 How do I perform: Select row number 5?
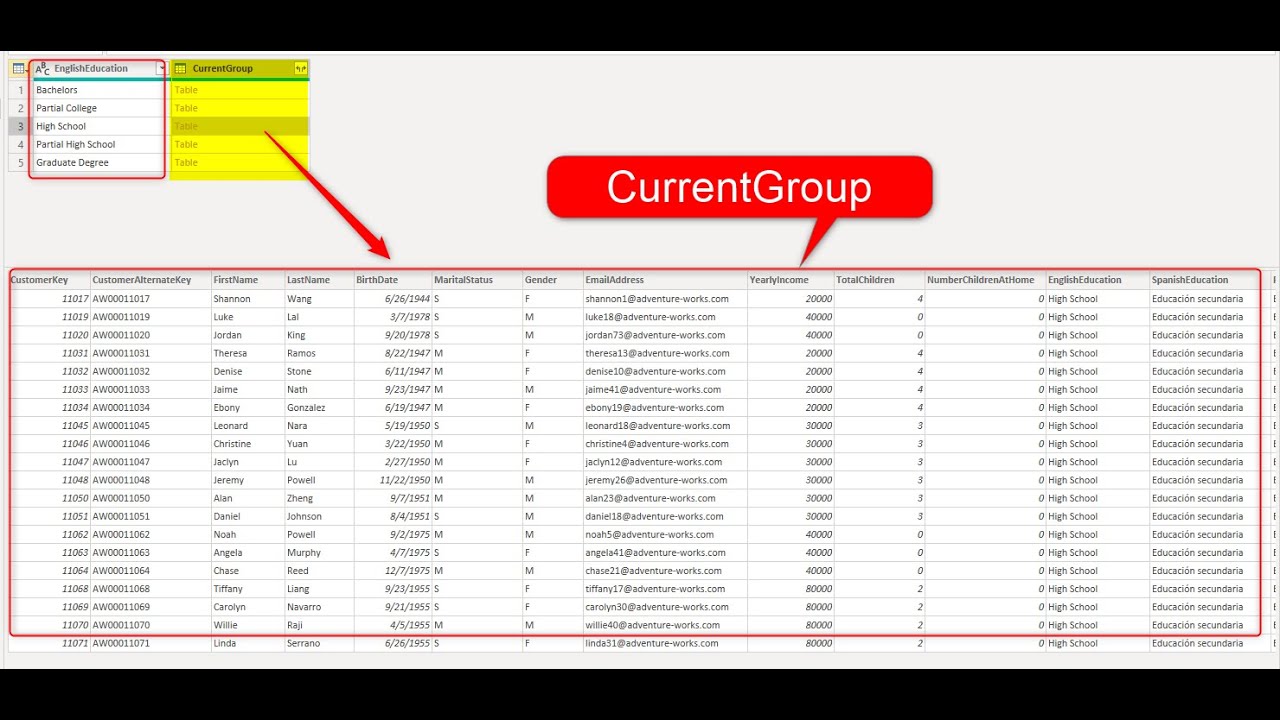[20, 162]
